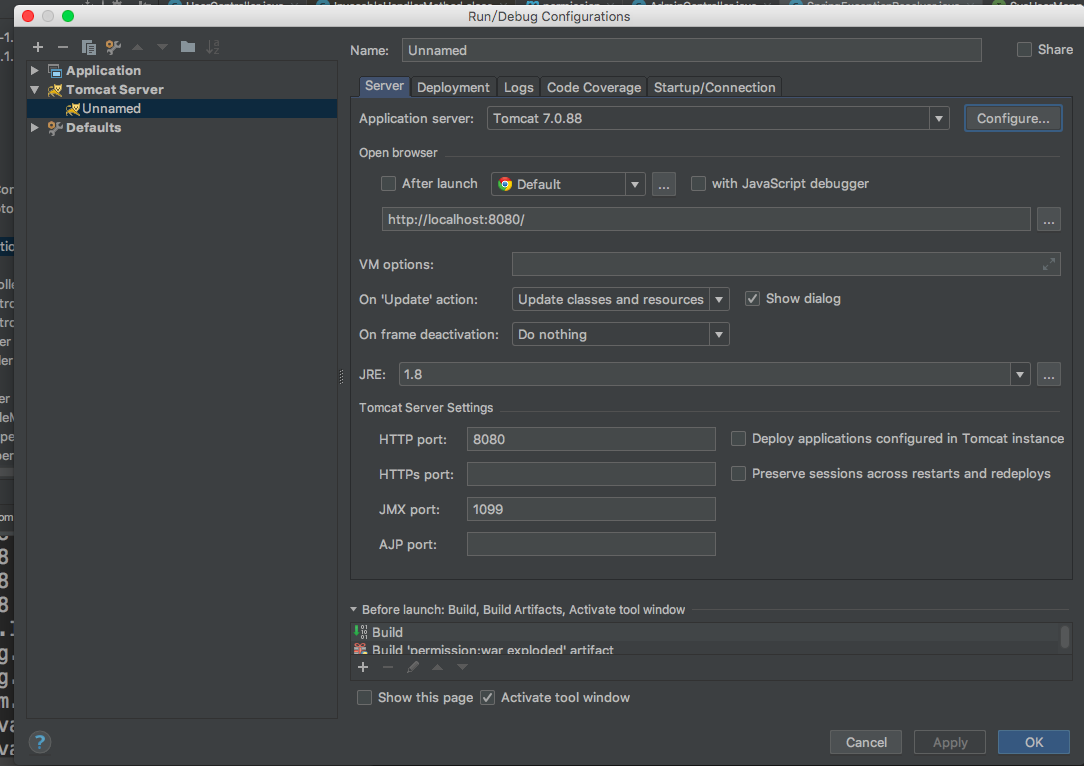
Task: Move configuration down in toolbar
Action: click(x=162, y=47)
